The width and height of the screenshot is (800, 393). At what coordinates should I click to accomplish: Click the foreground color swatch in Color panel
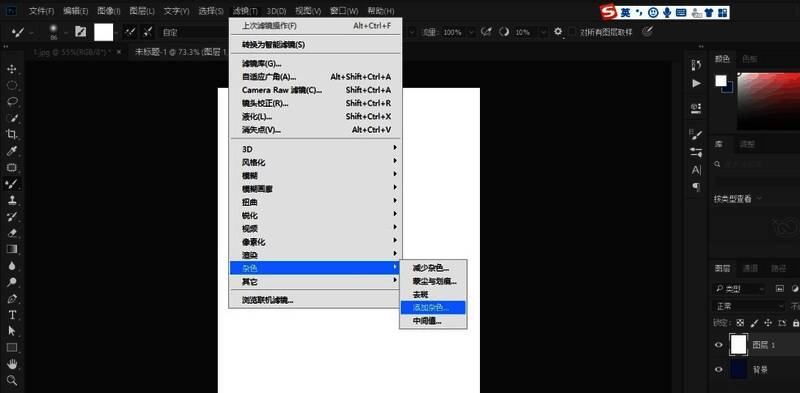coord(720,81)
